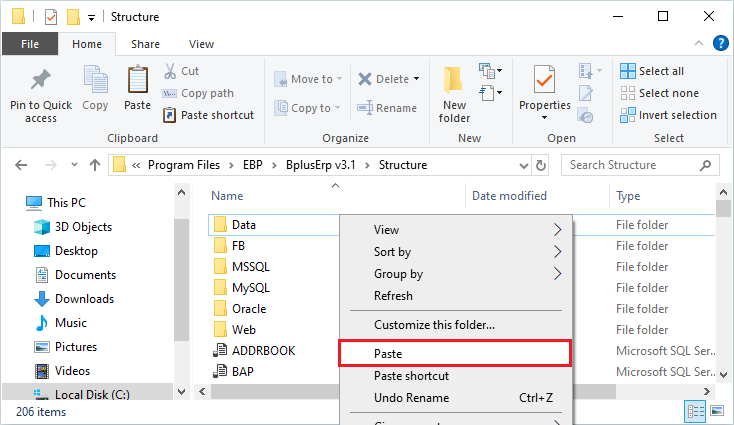734x425 pixels.
Task: Choose Undo Rename in context menu
Action: point(455,398)
